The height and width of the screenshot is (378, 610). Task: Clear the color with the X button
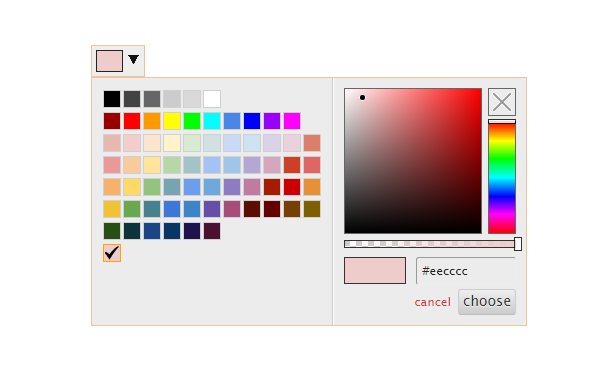tap(502, 102)
